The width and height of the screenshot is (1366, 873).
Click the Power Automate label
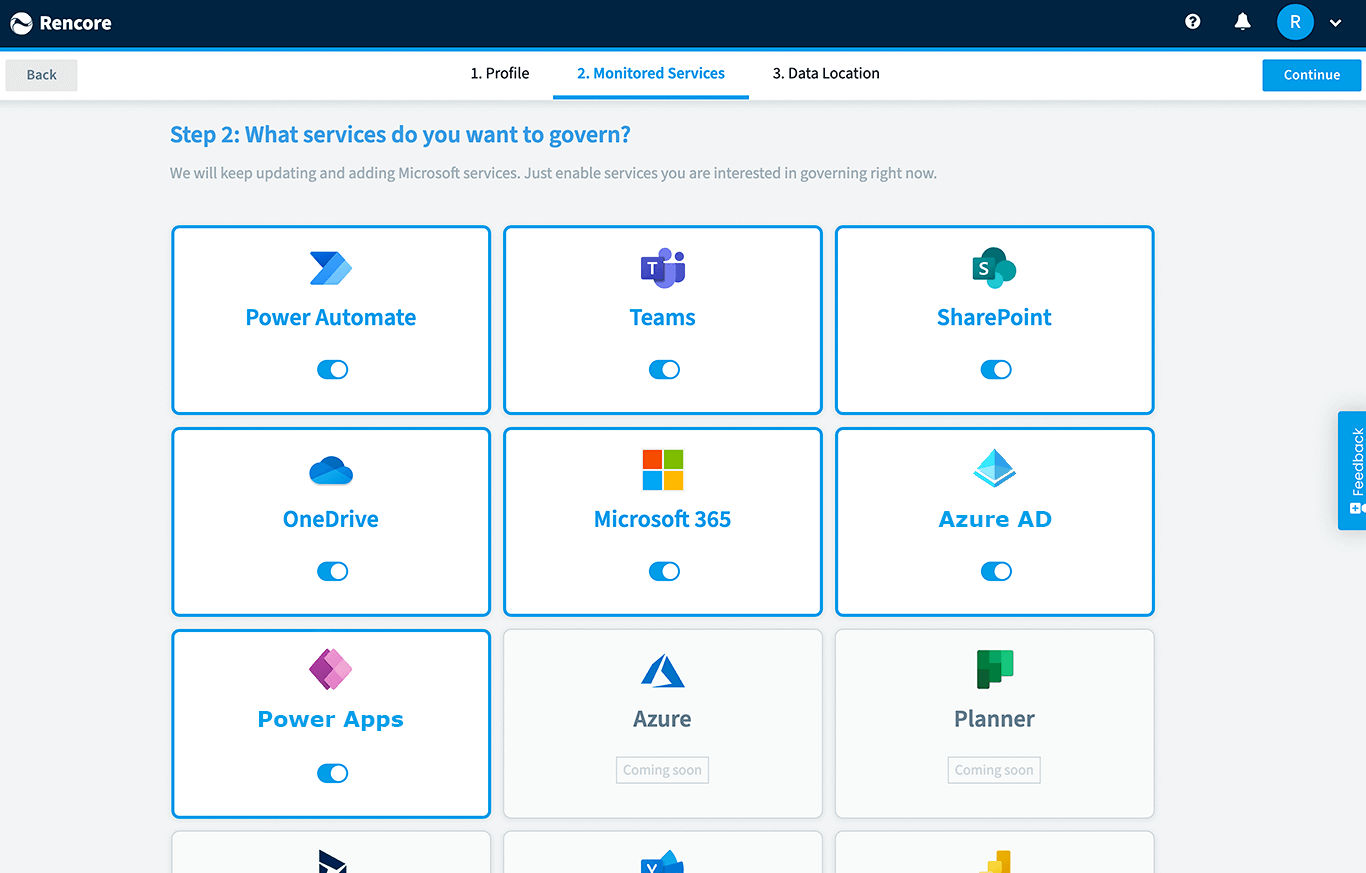331,317
